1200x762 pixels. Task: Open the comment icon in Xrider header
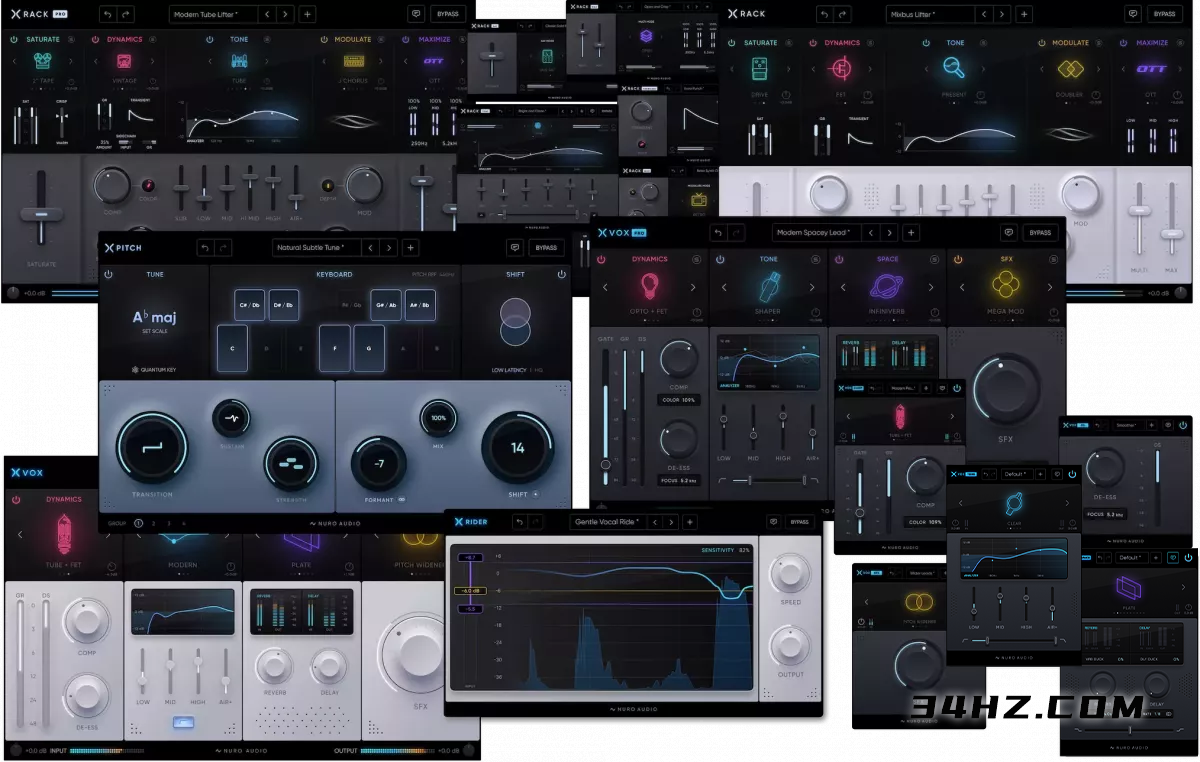coord(774,521)
